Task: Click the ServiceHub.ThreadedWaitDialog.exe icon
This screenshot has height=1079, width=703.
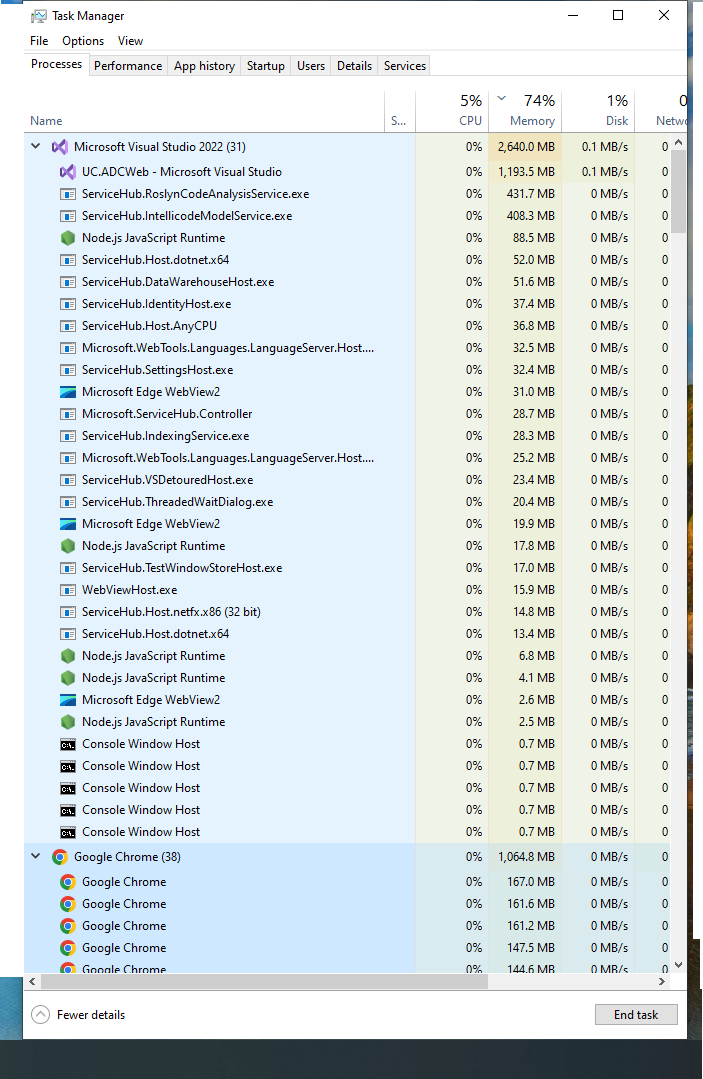Action: (x=67, y=502)
